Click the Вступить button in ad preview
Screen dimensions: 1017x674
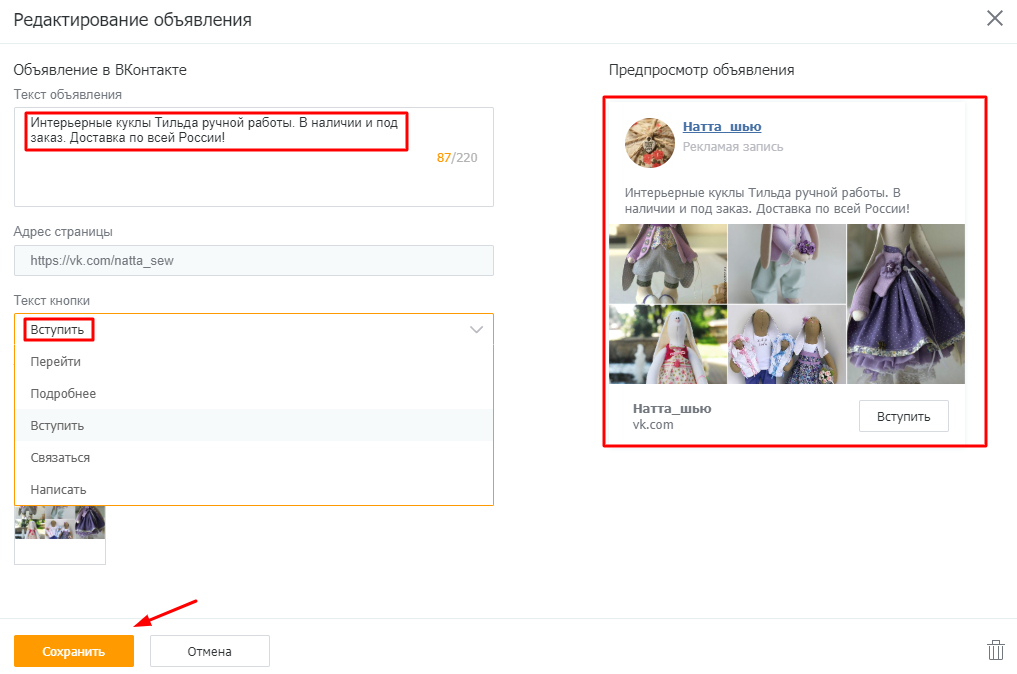903,416
